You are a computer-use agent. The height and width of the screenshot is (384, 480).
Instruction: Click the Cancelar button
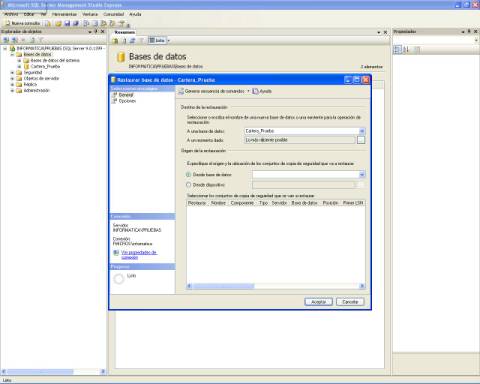click(350, 302)
